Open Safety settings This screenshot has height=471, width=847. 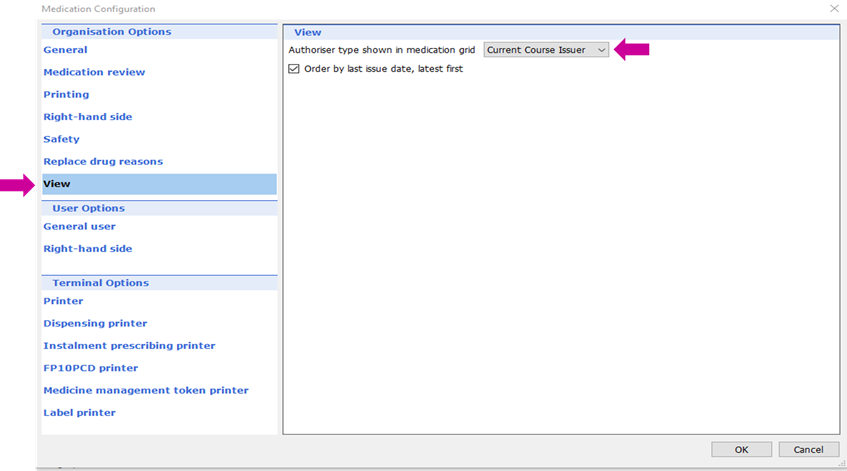[61, 139]
